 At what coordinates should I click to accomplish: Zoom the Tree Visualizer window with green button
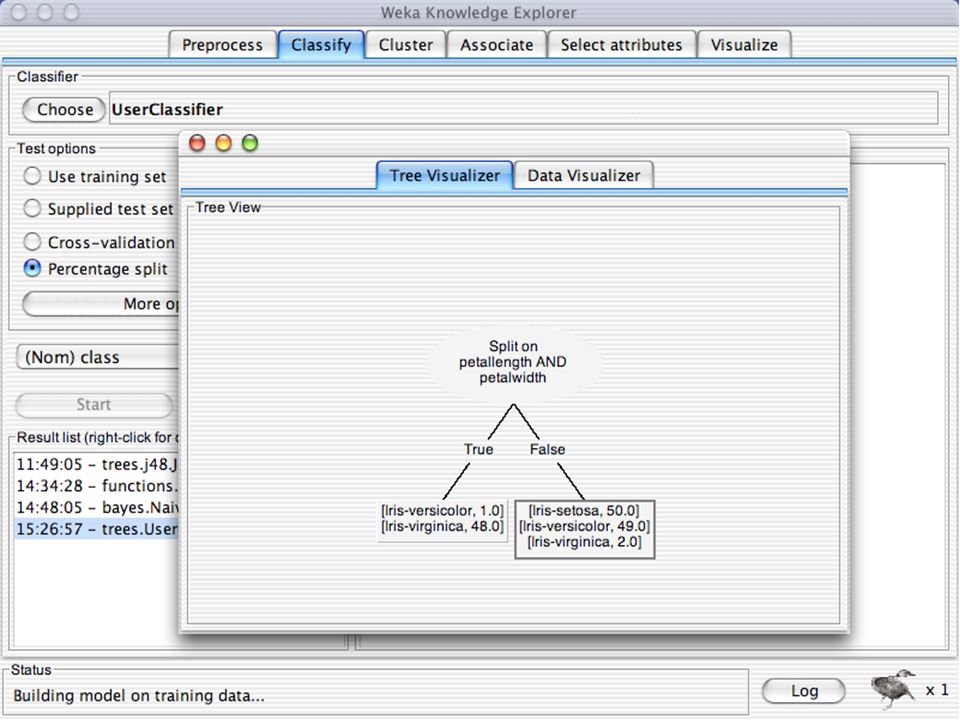tap(250, 143)
